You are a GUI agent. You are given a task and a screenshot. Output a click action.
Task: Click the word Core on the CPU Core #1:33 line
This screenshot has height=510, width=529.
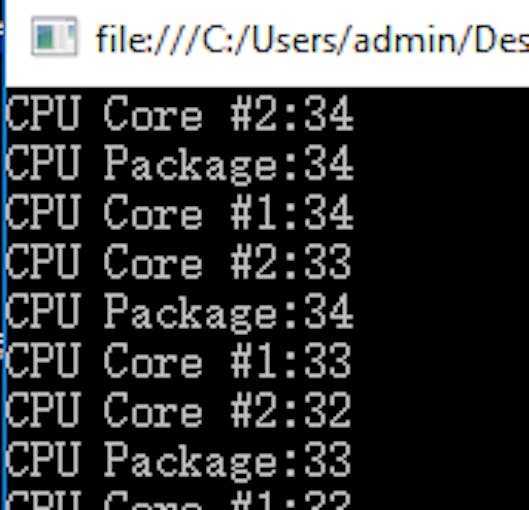tap(153, 361)
